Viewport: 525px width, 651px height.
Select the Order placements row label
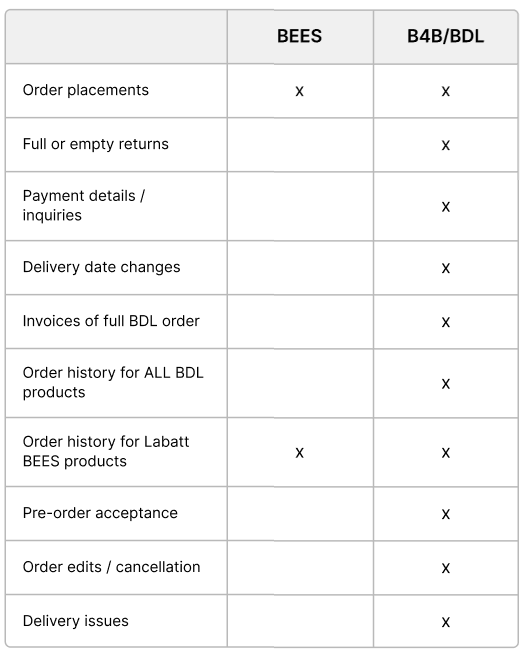coord(85,90)
